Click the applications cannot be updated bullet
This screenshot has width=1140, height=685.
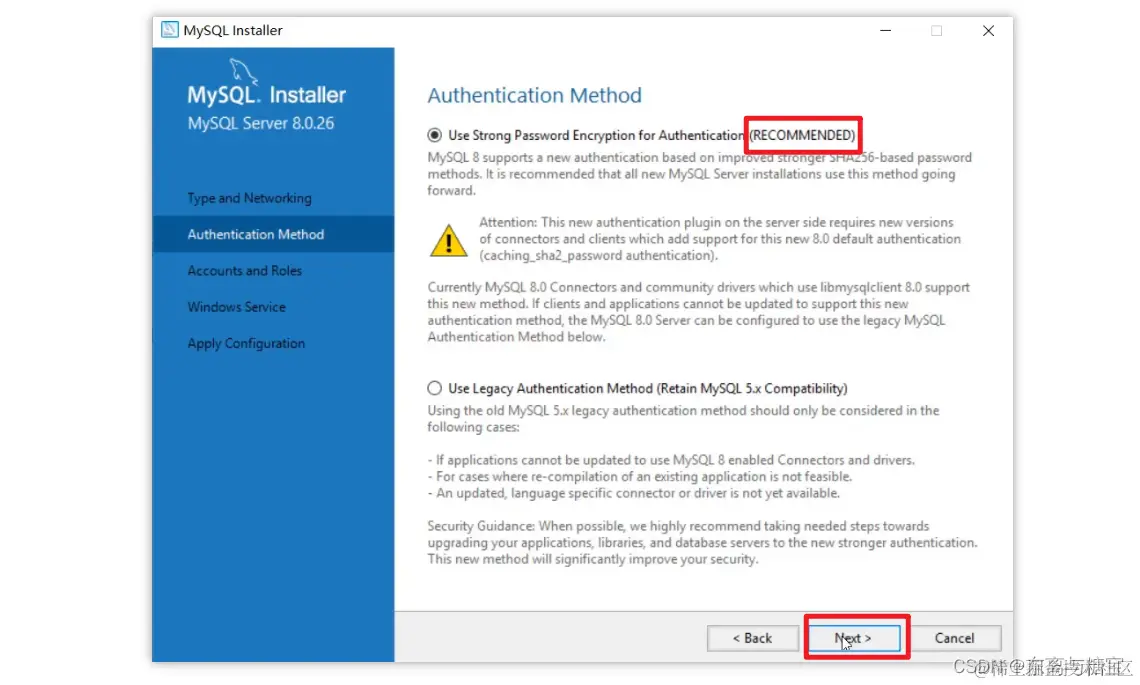[x=671, y=460]
